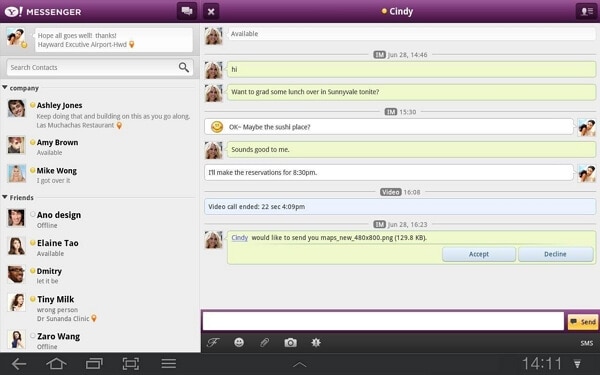This screenshot has height=375, width=600.
Task: Send the typed message
Action: 583,322
